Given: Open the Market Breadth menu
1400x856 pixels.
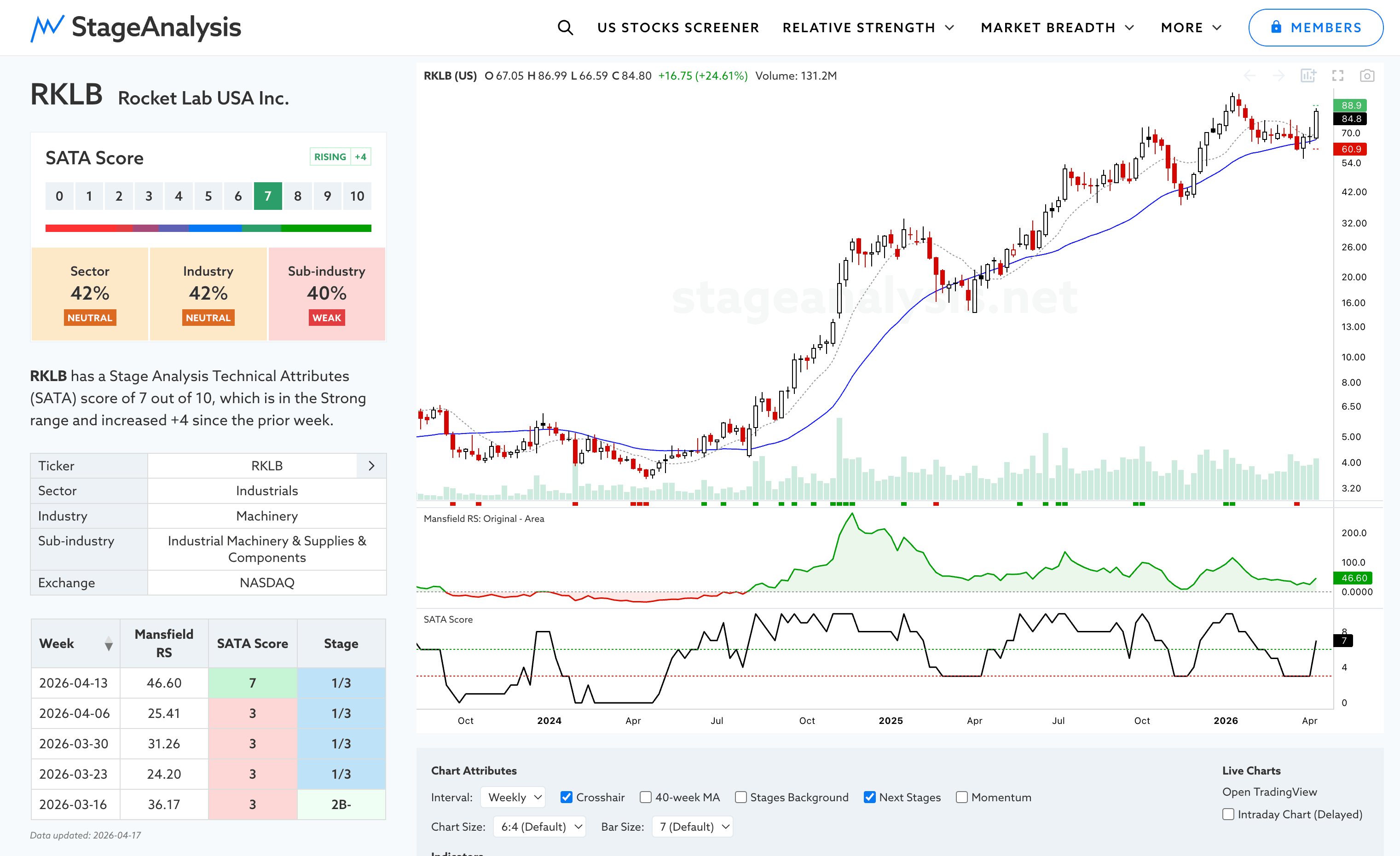Looking at the screenshot, I should click(1057, 27).
